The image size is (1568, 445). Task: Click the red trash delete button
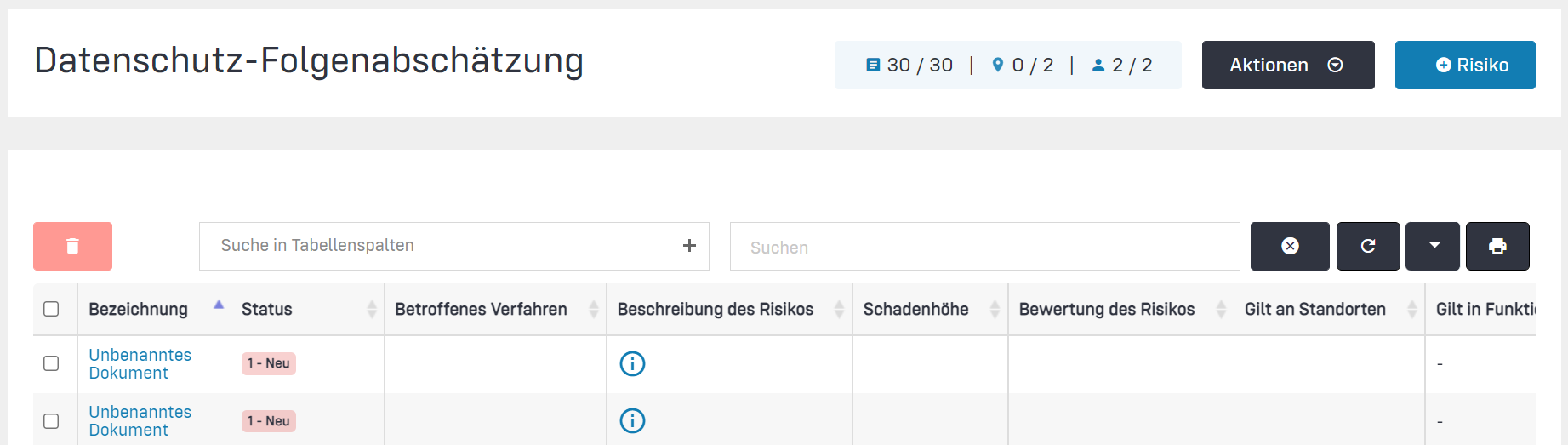[72, 246]
